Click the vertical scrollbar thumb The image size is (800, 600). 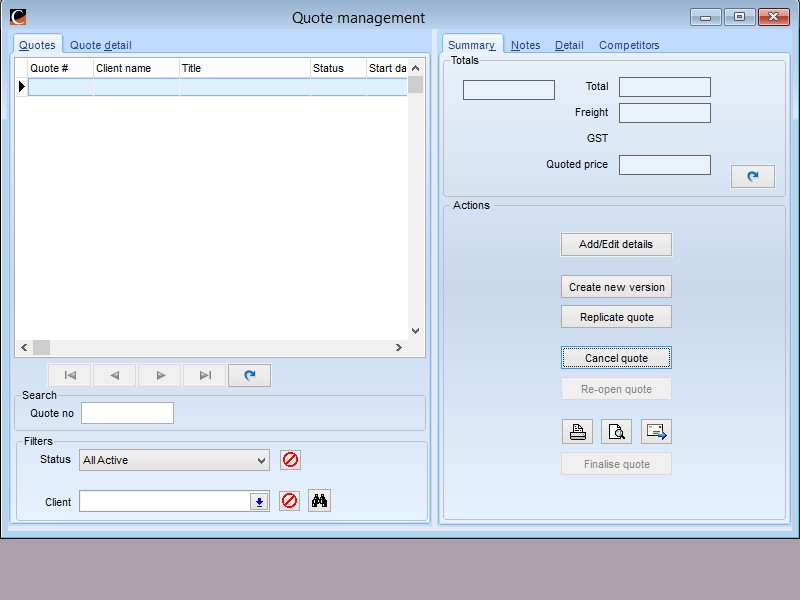click(416, 85)
